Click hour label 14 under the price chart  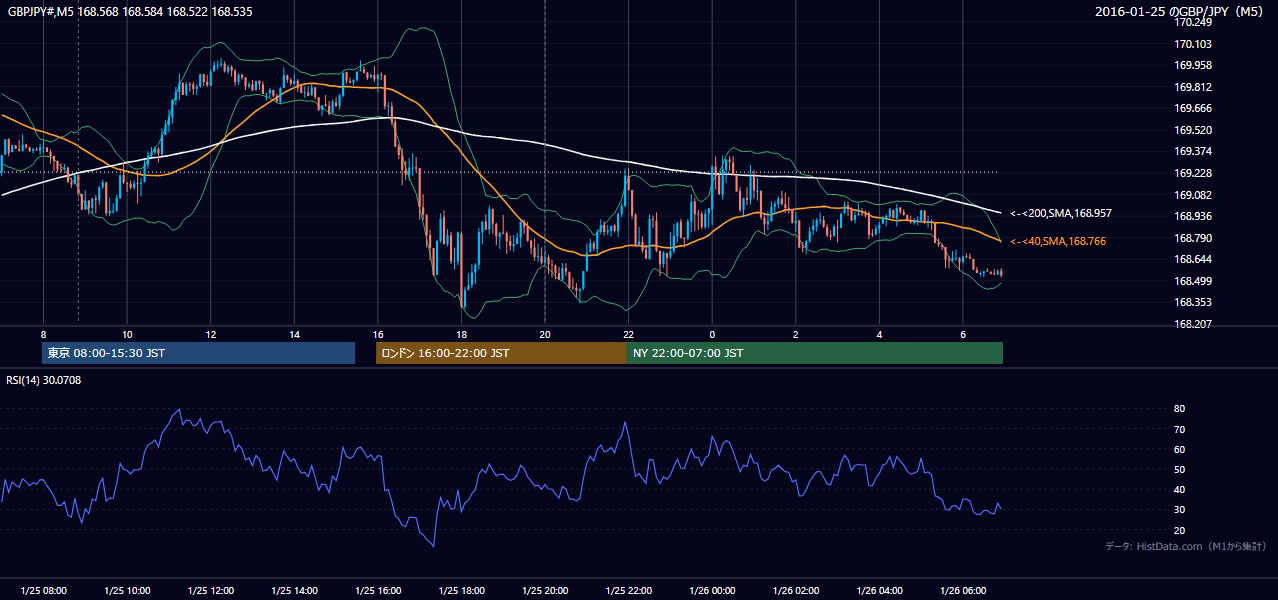coord(294,334)
